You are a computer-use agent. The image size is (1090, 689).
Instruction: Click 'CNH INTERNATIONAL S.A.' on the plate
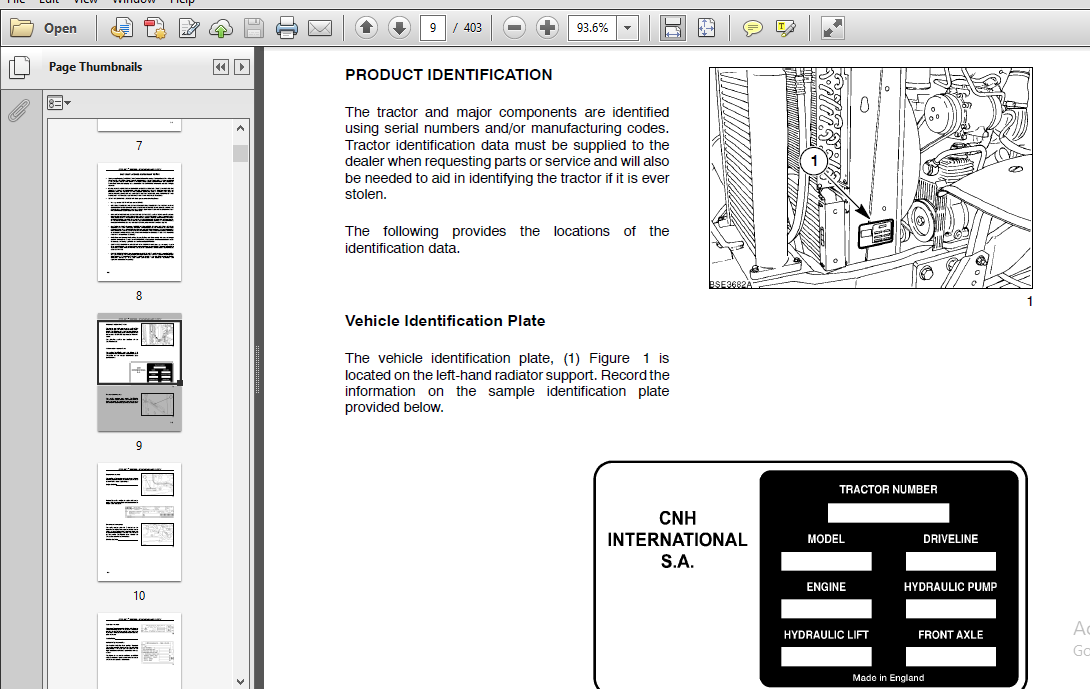(677, 540)
